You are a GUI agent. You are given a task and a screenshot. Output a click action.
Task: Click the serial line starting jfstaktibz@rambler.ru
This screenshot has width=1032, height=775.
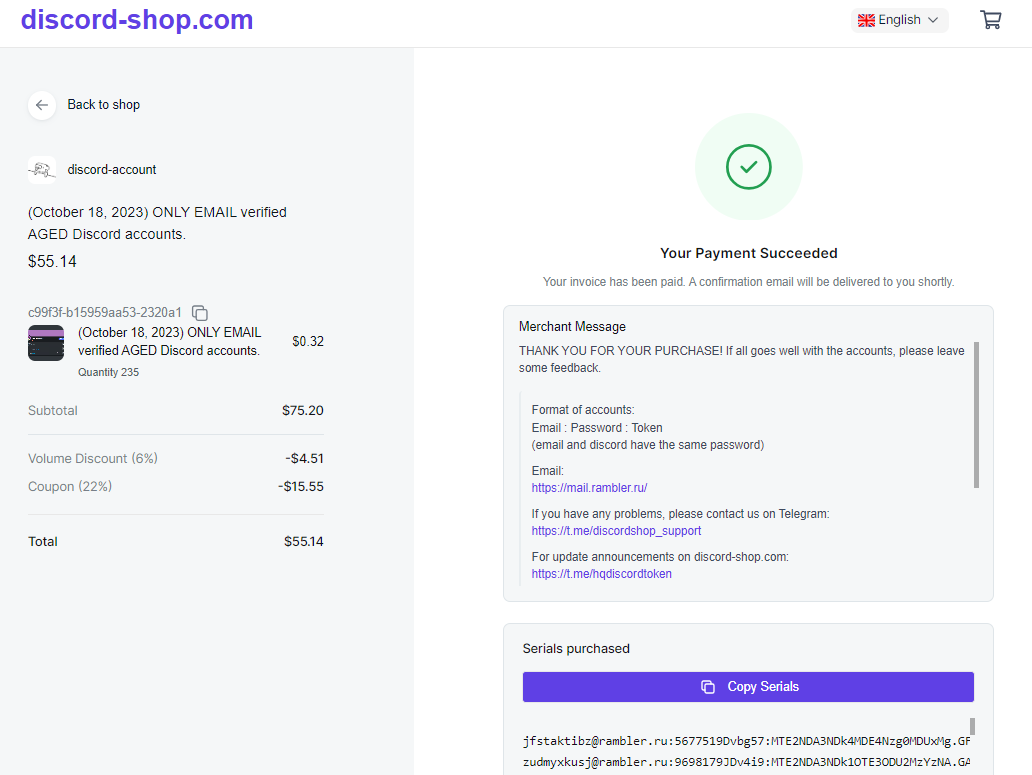[746, 741]
